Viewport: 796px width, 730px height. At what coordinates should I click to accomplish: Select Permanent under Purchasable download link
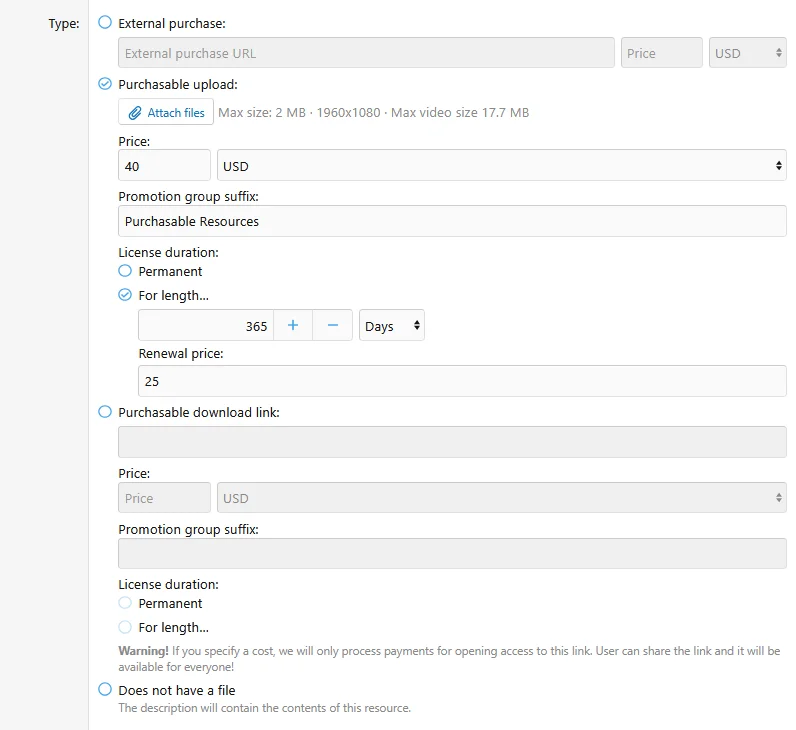point(125,603)
